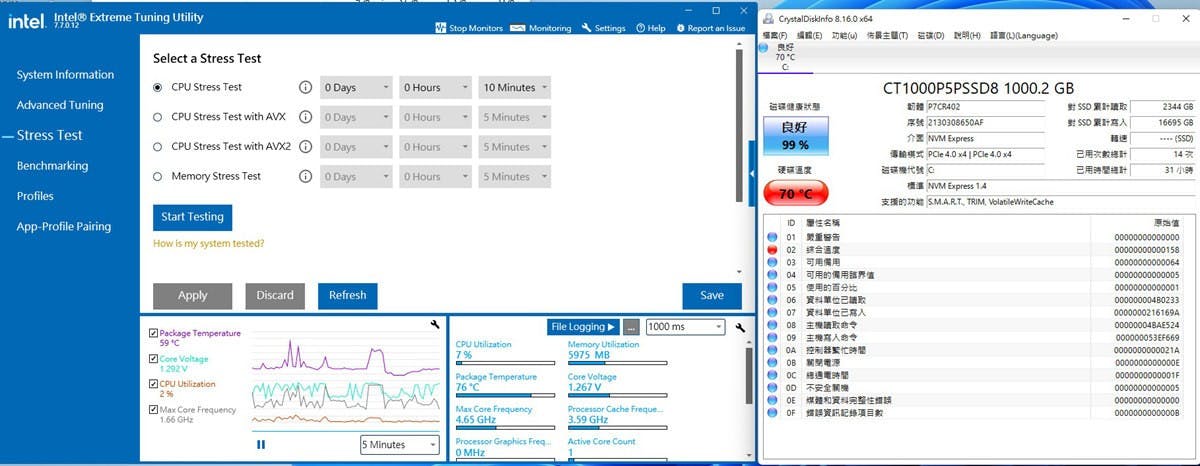Click the status dot for attribute 0A
Image resolution: width=1200 pixels, height=466 pixels.
pyautogui.click(x=771, y=350)
